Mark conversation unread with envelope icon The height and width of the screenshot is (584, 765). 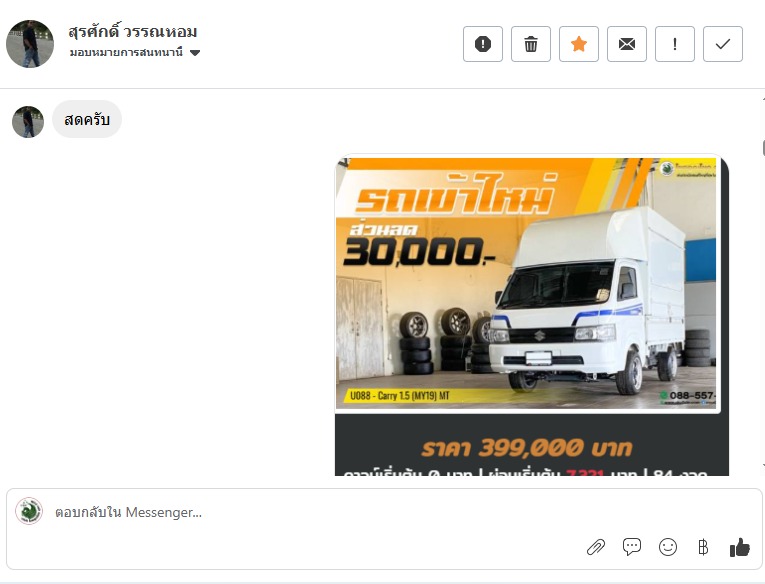[x=626, y=44]
